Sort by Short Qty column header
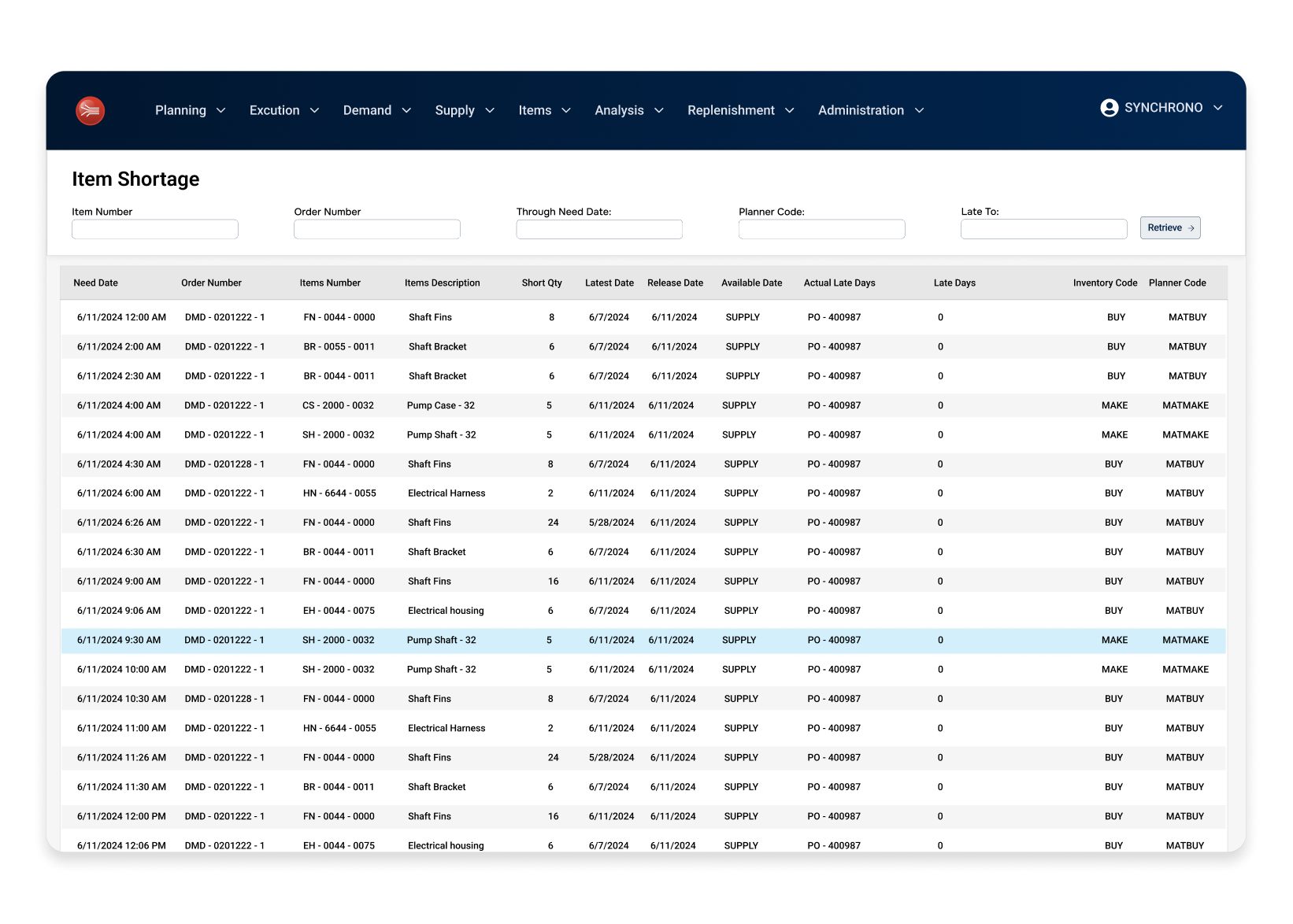 tap(542, 283)
